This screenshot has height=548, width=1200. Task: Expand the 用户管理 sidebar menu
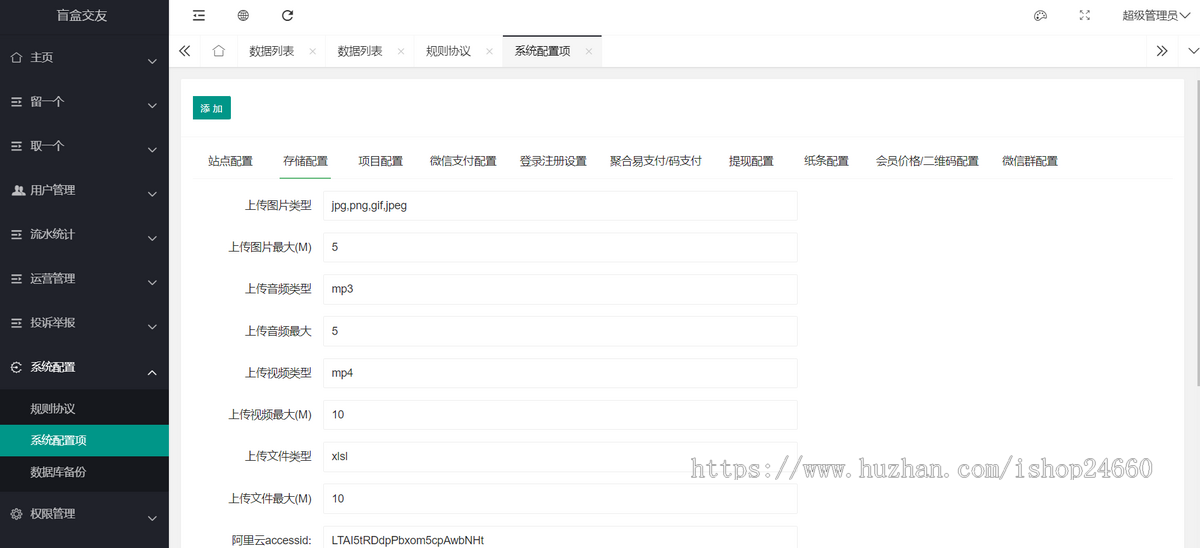pyautogui.click(x=84, y=190)
